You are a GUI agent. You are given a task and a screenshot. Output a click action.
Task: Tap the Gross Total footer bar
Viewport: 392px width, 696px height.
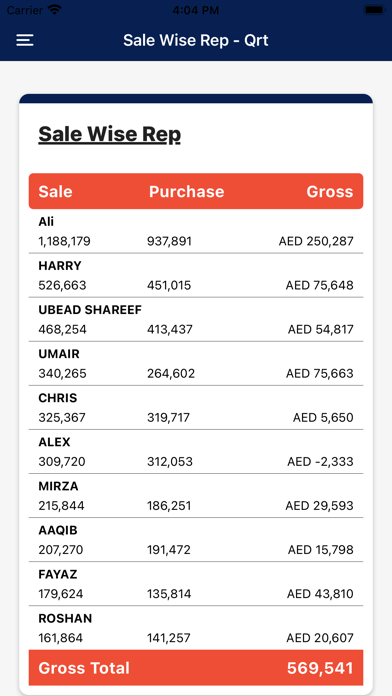196,668
